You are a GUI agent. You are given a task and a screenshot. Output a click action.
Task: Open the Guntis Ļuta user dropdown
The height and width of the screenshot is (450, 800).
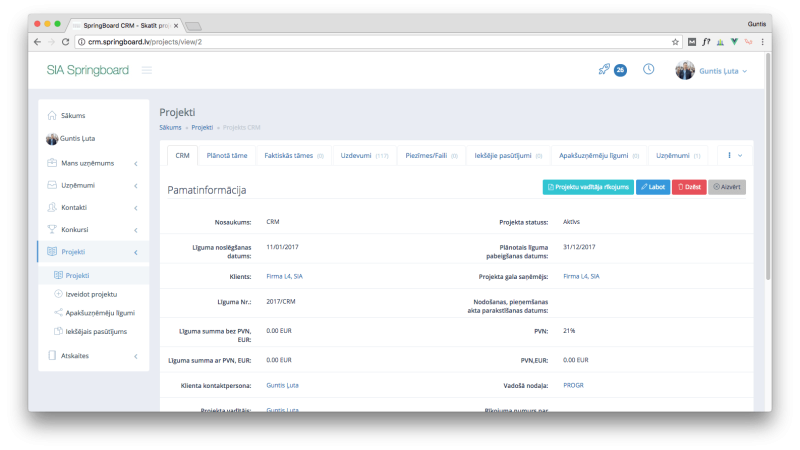pyautogui.click(x=723, y=71)
